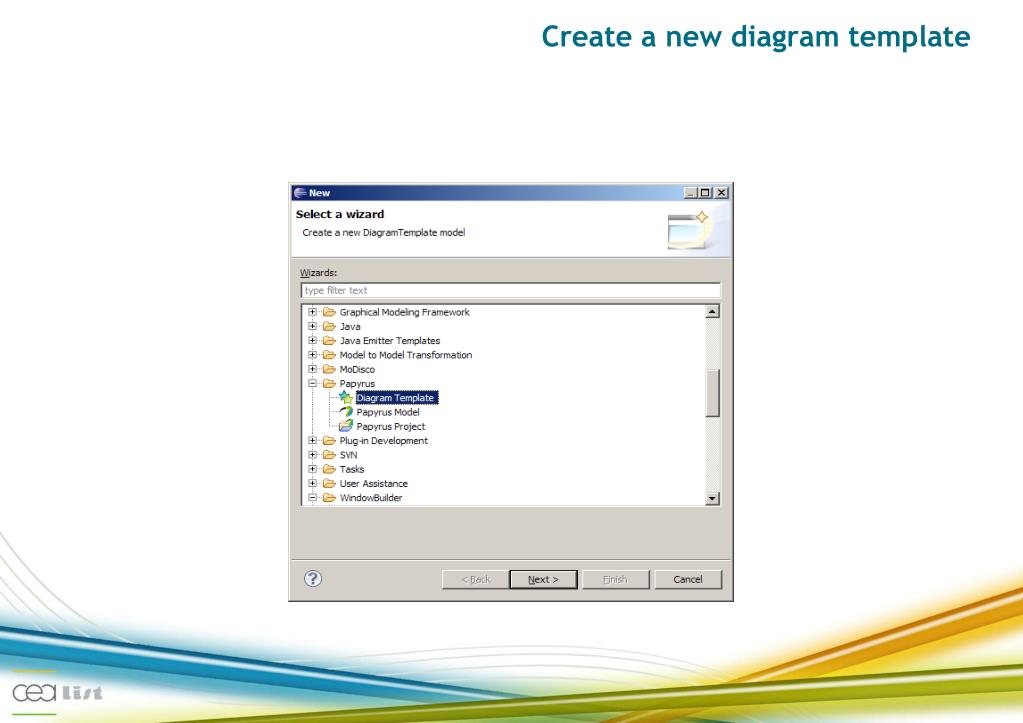Screen dimensions: 1023x723
Task: Click the Papyrus Project icon
Action: (346, 426)
